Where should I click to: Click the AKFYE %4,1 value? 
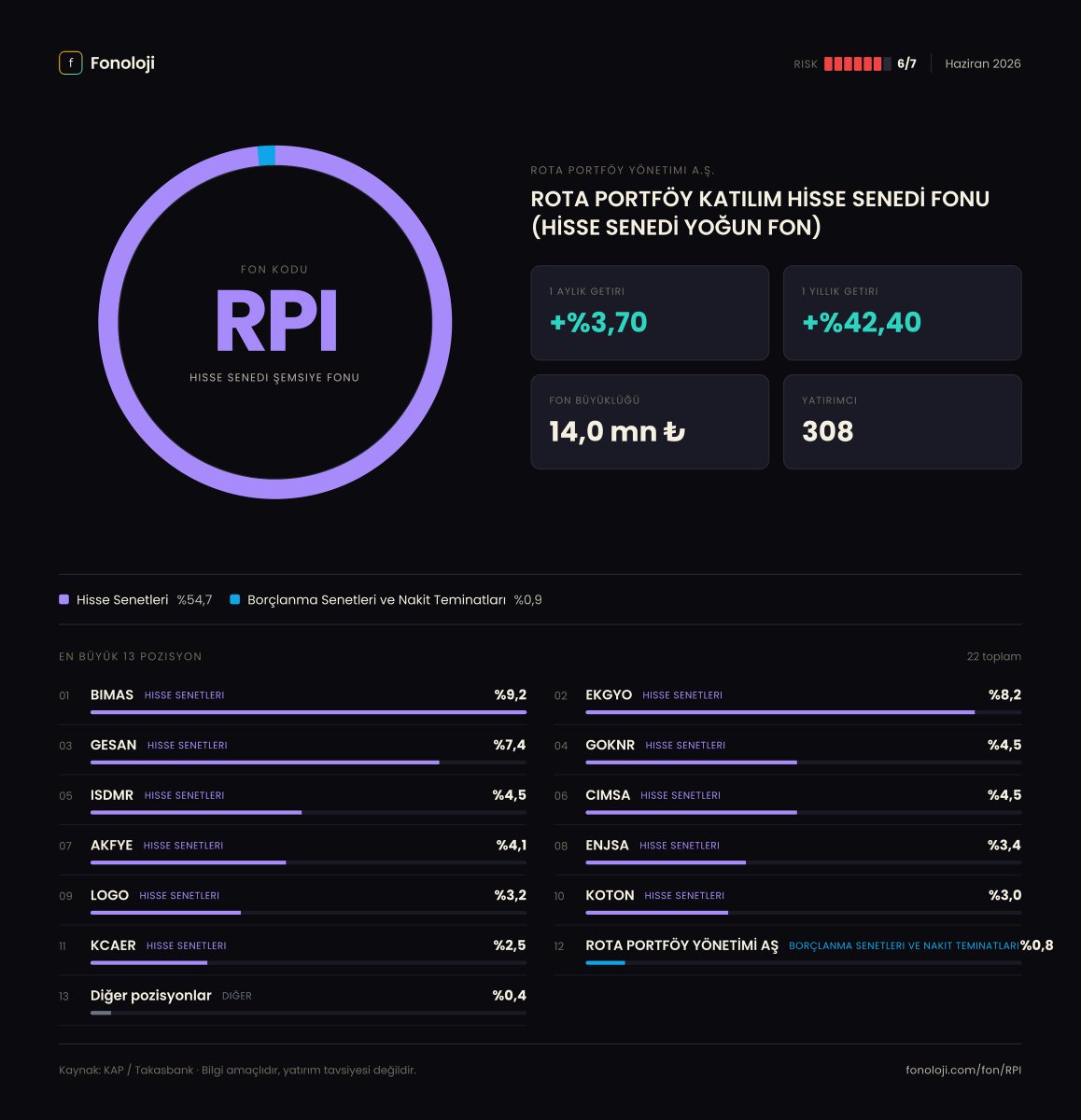512,845
